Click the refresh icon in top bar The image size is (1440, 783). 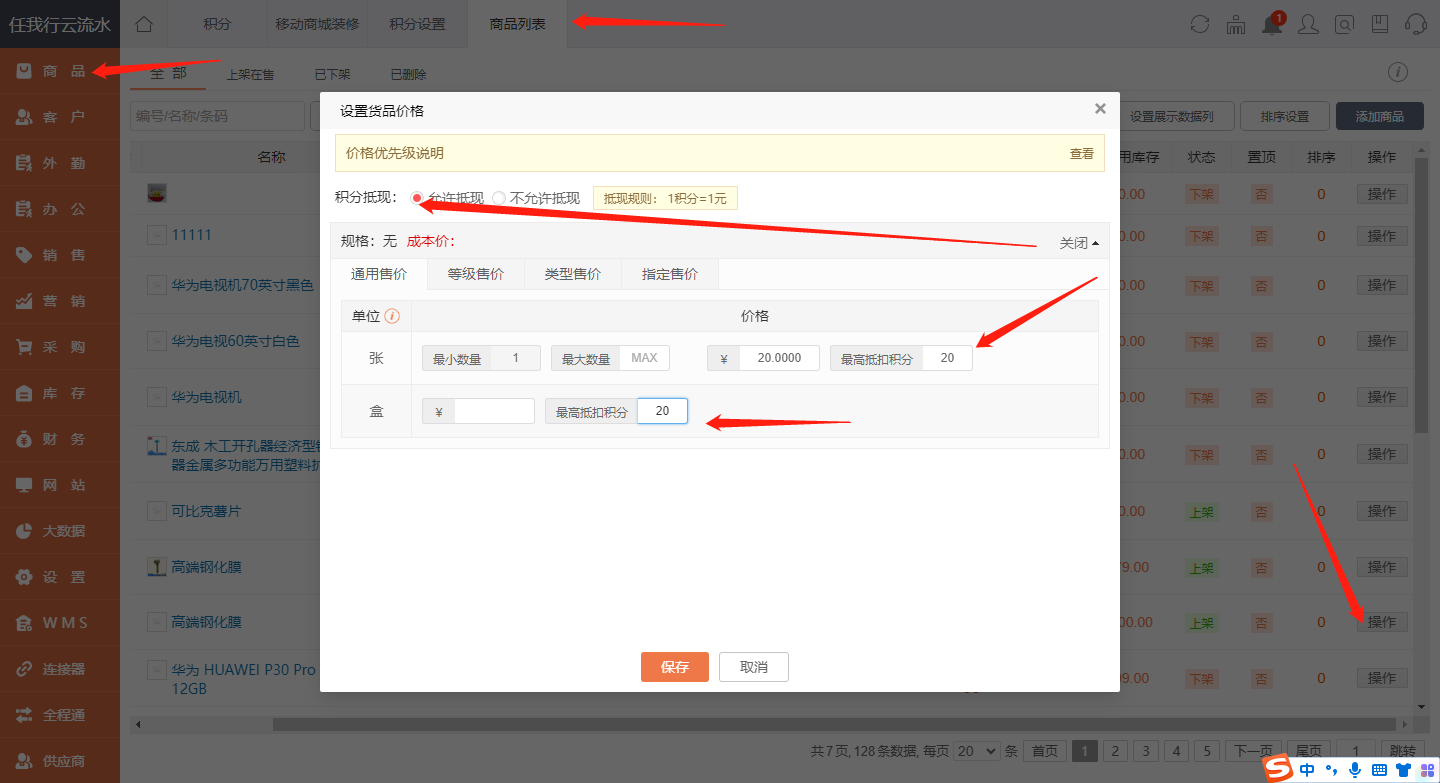click(x=1199, y=24)
